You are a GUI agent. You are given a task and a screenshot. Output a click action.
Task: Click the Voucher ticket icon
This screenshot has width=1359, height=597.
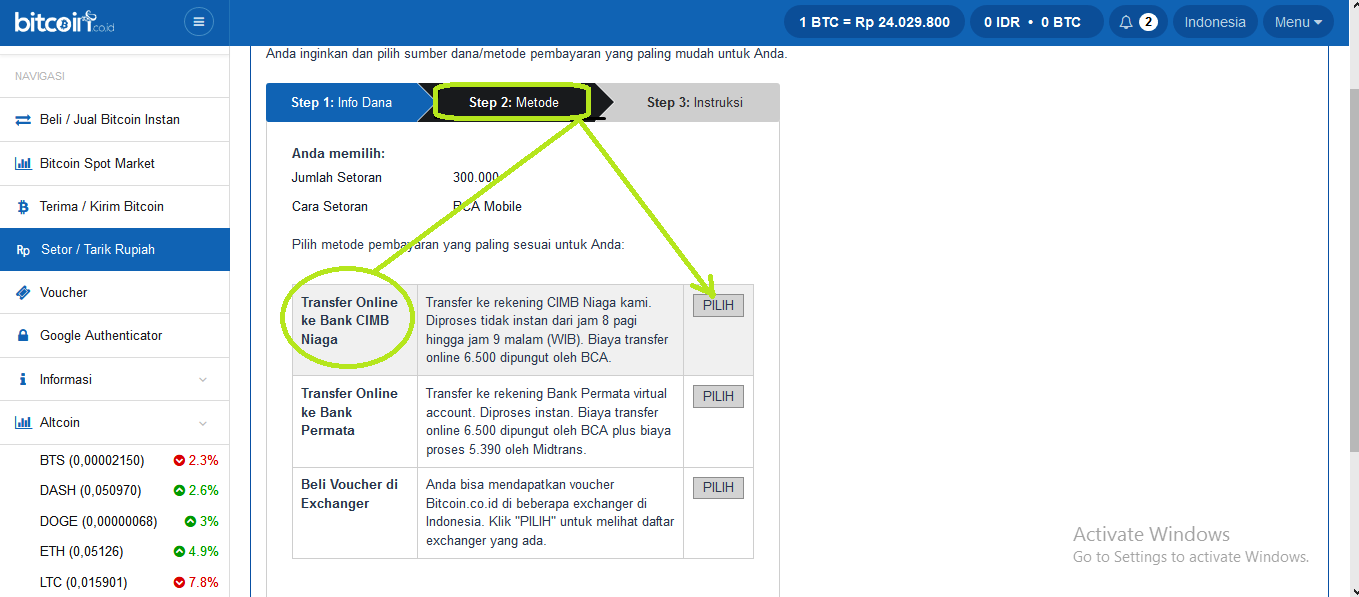[23, 293]
